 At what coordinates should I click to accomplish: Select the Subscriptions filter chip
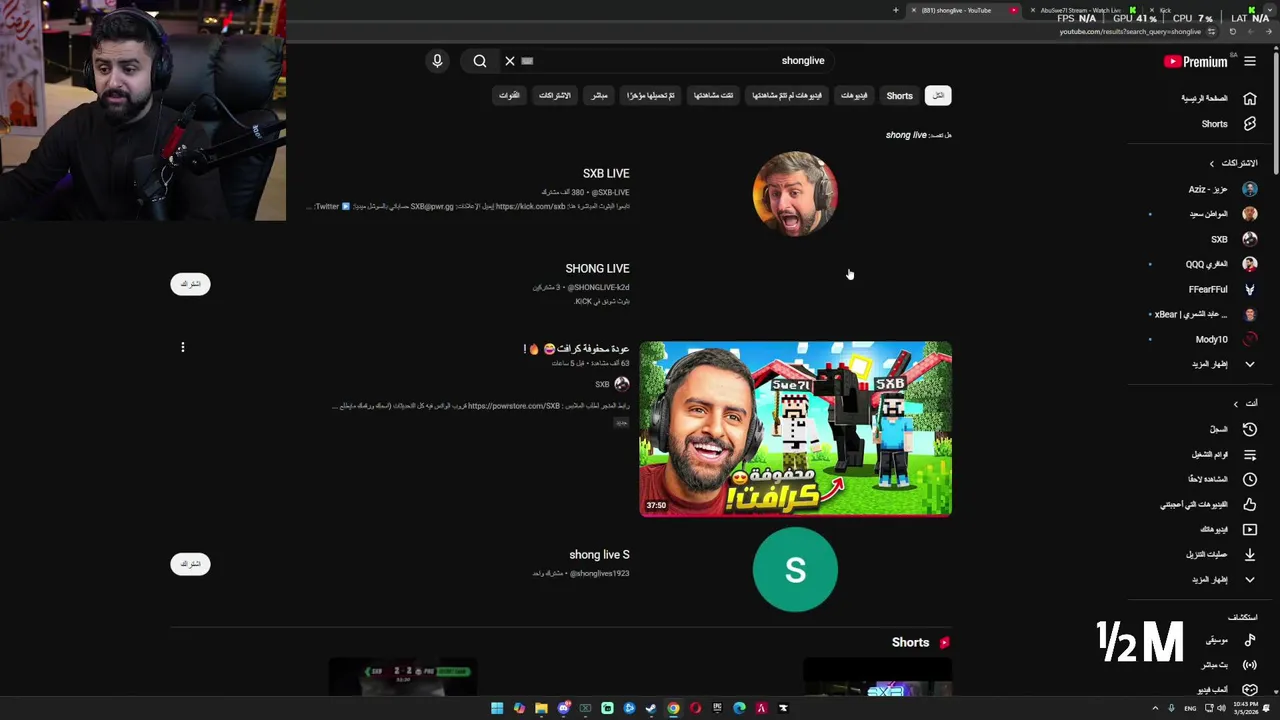[555, 96]
